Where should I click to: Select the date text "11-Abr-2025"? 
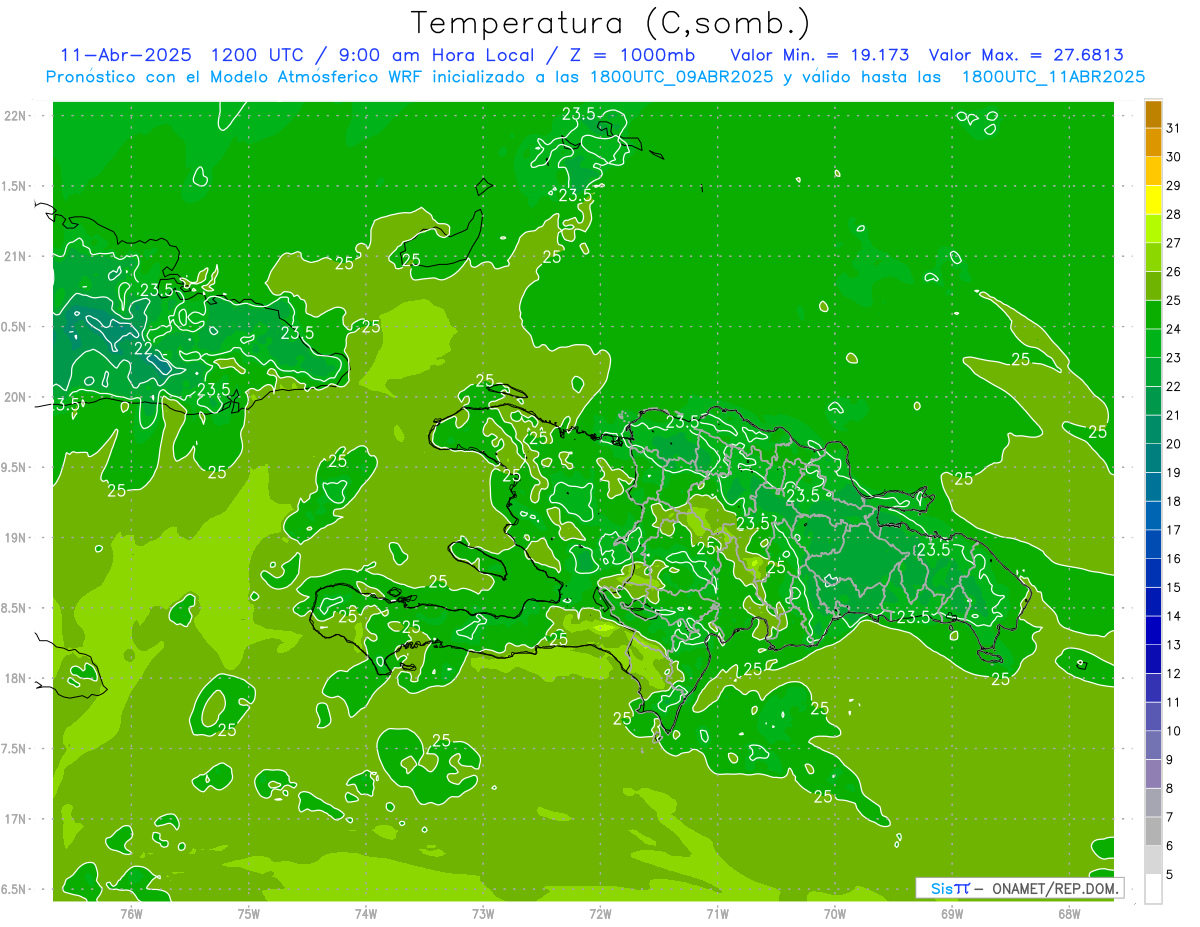pyautogui.click(x=125, y=55)
